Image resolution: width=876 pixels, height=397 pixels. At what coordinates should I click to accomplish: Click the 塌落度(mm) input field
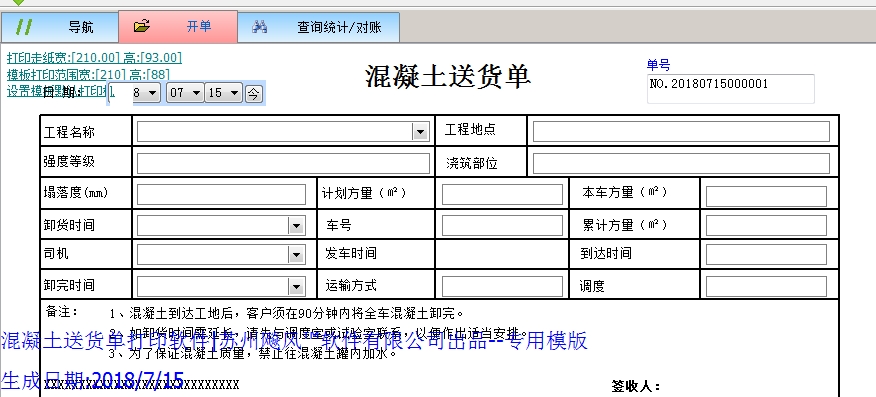(x=221, y=194)
